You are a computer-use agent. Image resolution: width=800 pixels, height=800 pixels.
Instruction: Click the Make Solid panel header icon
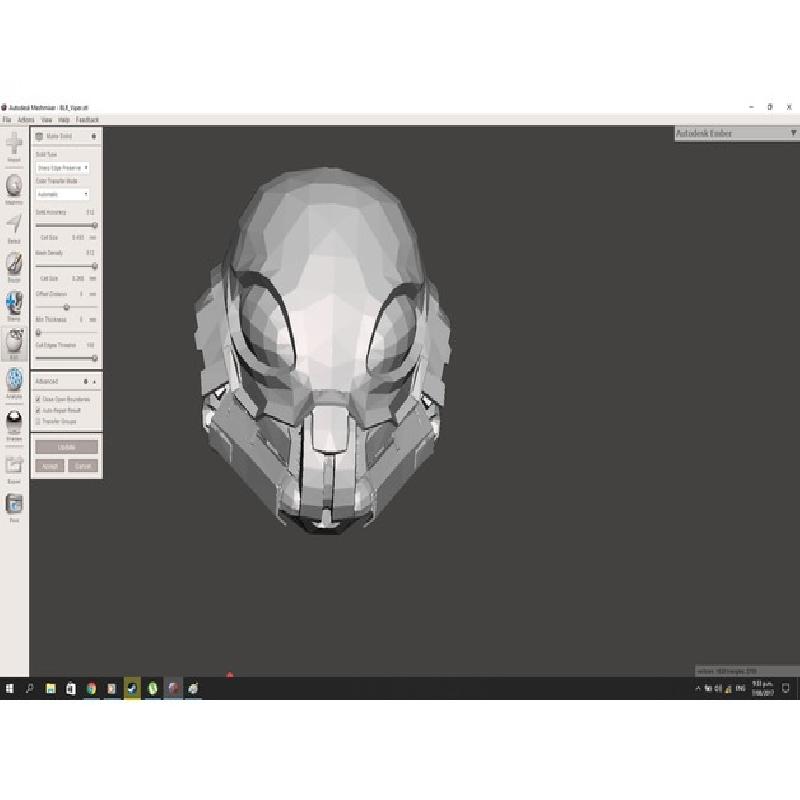(39, 136)
